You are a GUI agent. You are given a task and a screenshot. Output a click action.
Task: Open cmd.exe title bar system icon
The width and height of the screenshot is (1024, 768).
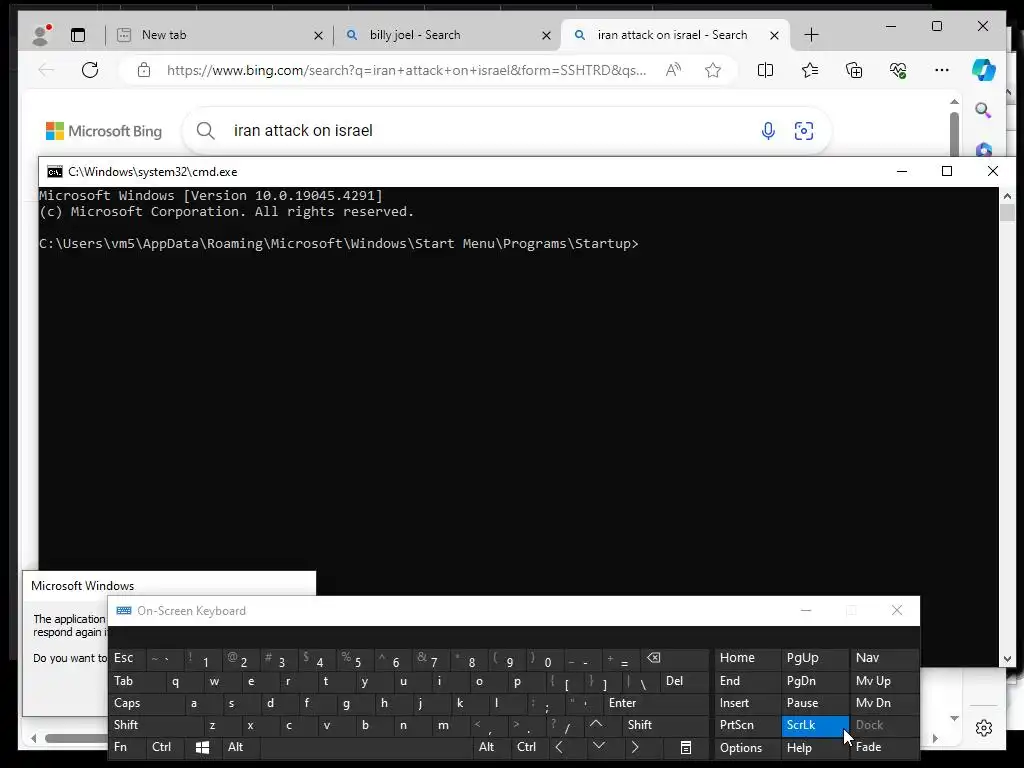(55, 172)
